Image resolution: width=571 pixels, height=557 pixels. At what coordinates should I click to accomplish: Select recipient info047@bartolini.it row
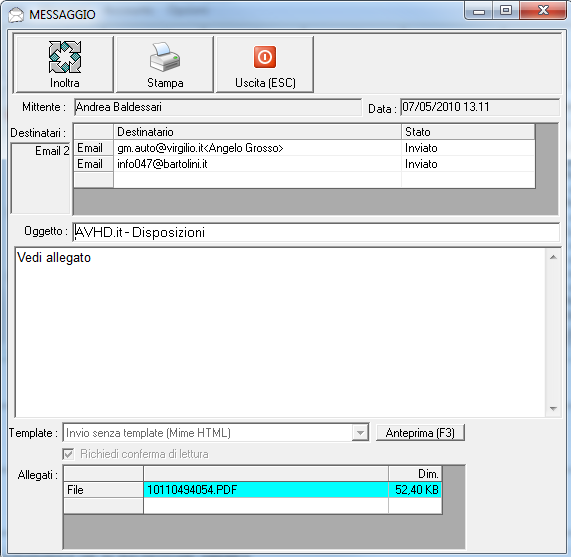(x=304, y=164)
